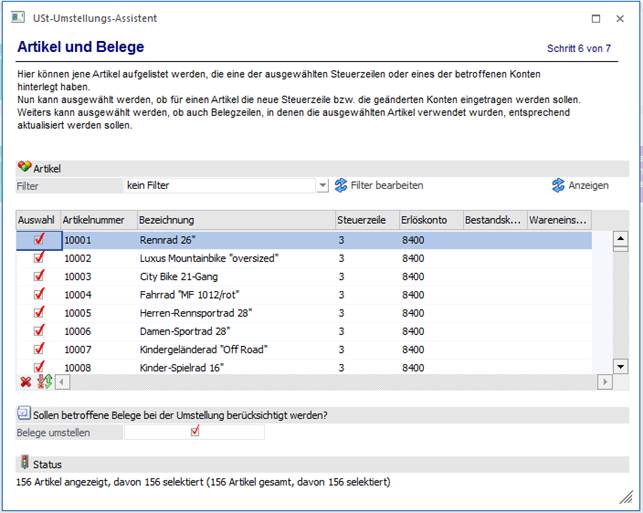Toggle the Belege umstellen checkbox
The width and height of the screenshot is (643, 513).
coord(195,432)
